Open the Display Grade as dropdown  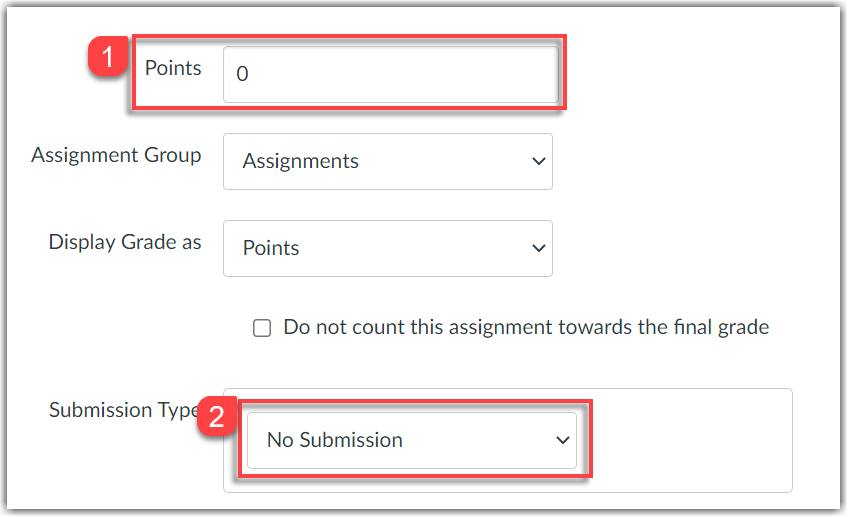(387, 248)
